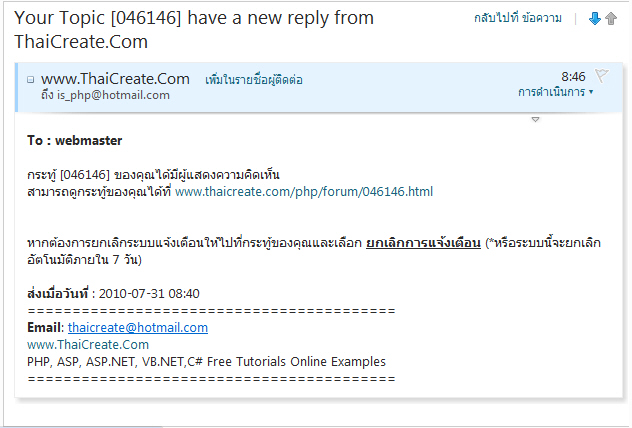This screenshot has height=428, width=632.
Task: Flag this message from ThaiCreate
Action: [601, 75]
